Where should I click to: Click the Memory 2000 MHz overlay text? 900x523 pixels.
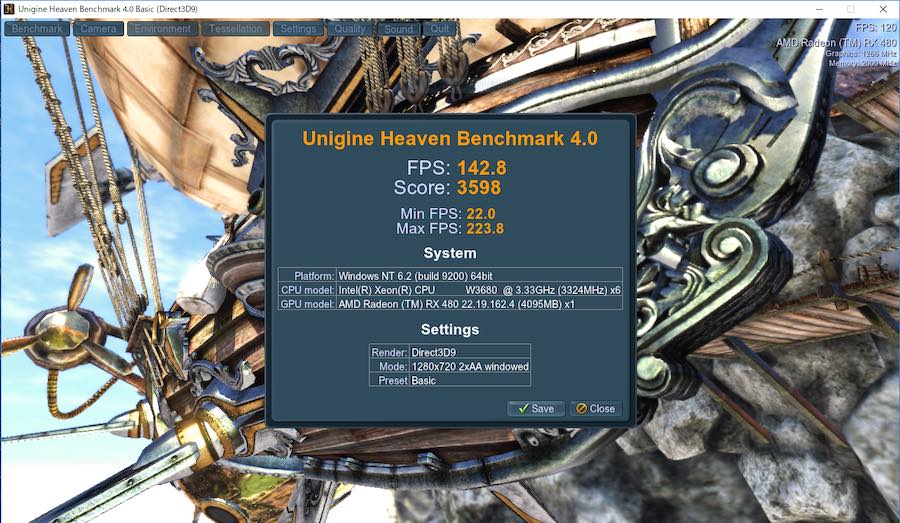pyautogui.click(x=862, y=63)
